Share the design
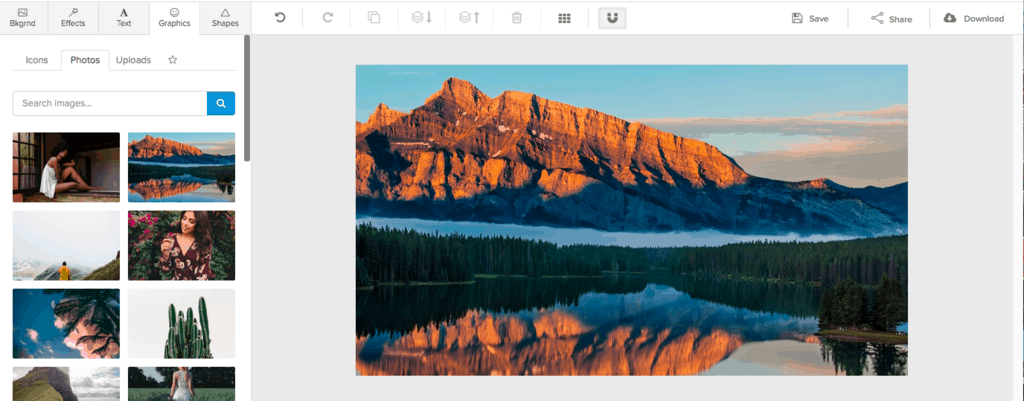The image size is (1024, 401). 891,18
